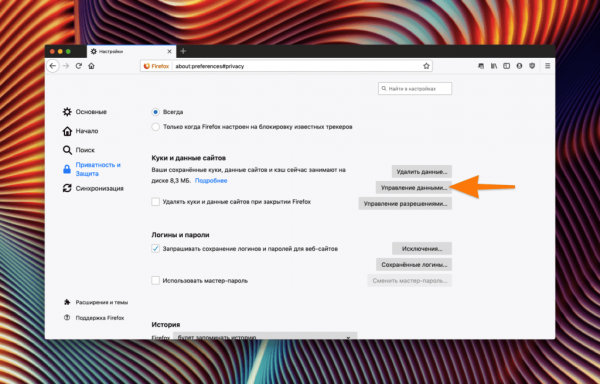The height and width of the screenshot is (384, 600).
Task: Reload the current page
Action: (x=78, y=66)
